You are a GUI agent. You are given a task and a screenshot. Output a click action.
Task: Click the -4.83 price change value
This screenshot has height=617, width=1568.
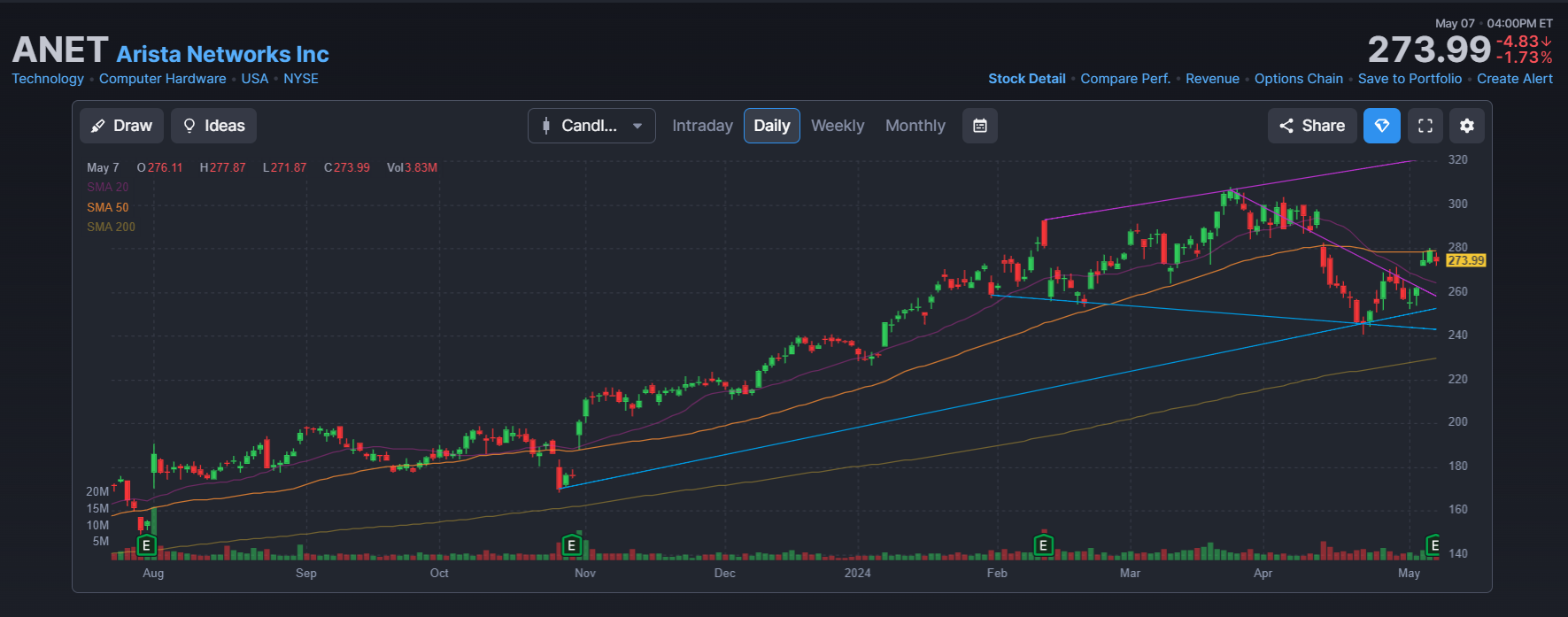click(x=1523, y=42)
